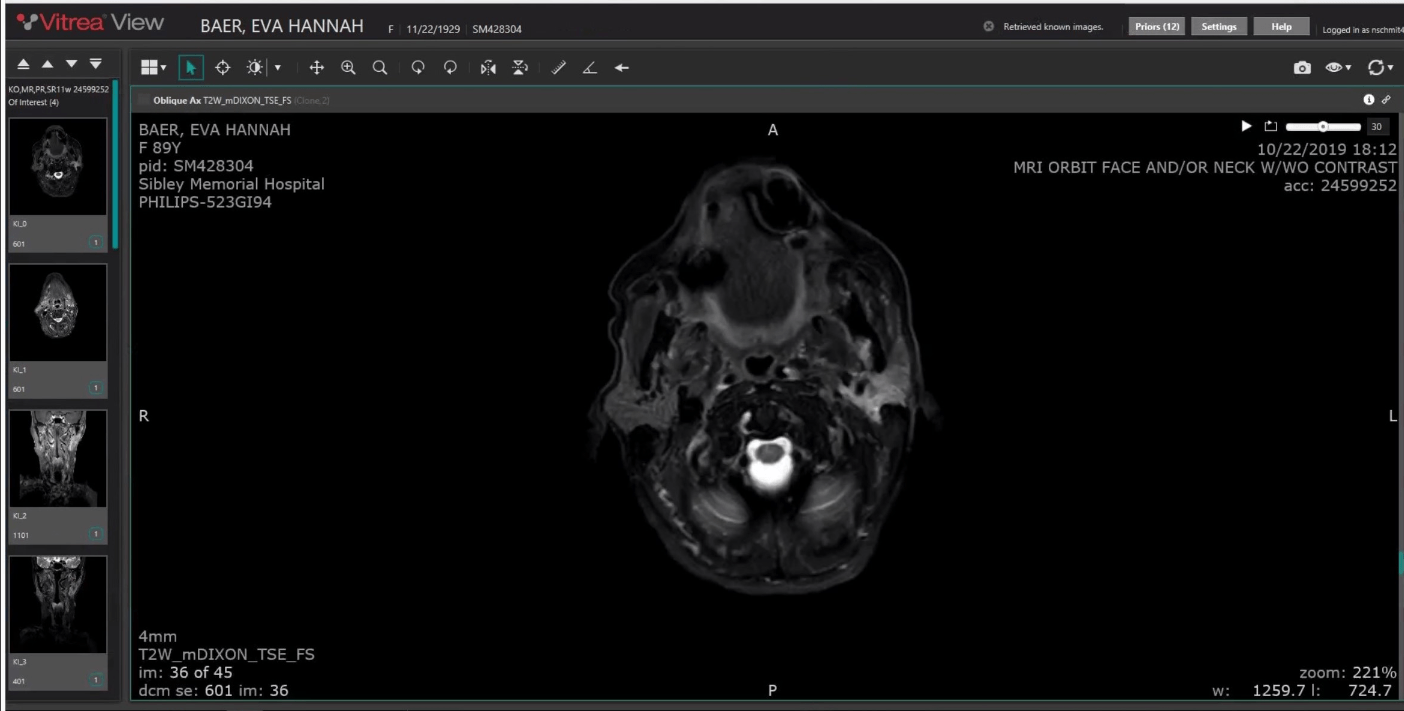Select the pan move tool
This screenshot has width=1404, height=711.
point(316,67)
